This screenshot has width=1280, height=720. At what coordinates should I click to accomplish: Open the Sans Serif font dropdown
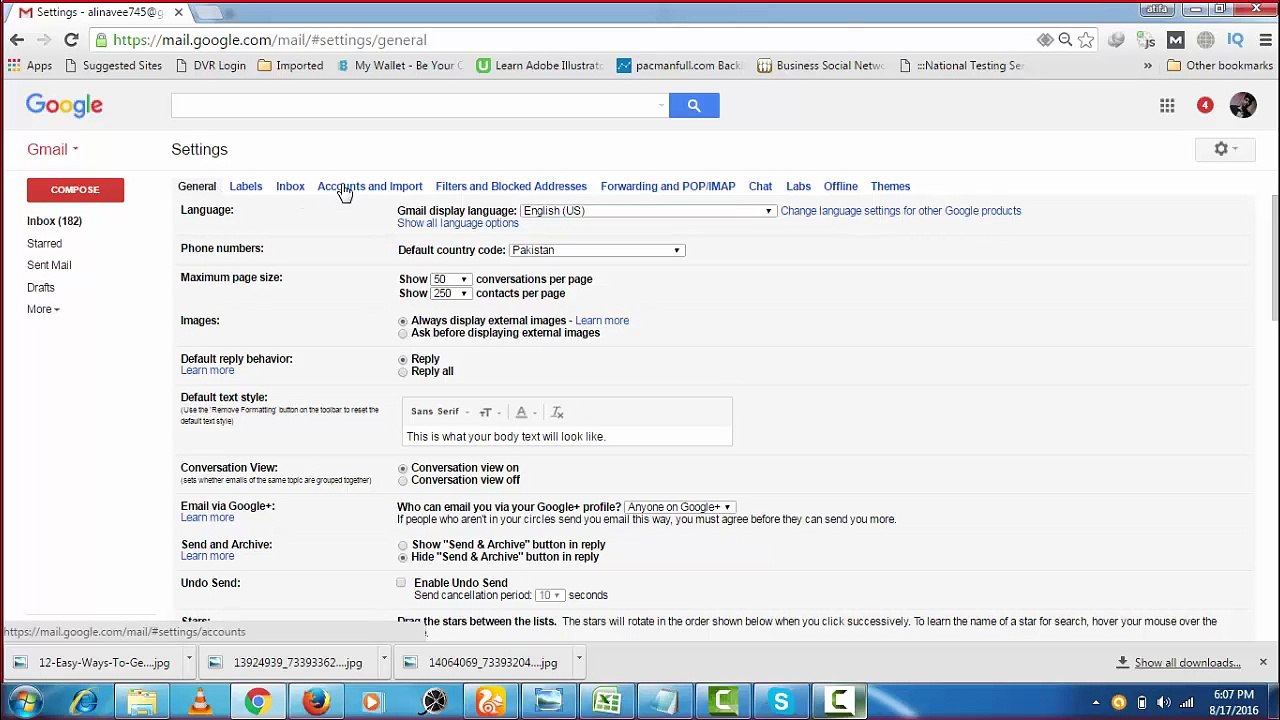click(440, 412)
